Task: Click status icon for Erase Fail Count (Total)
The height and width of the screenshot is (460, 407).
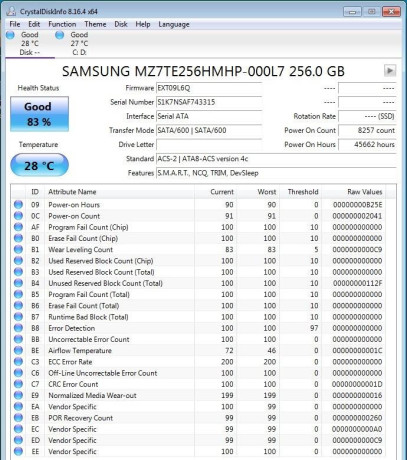Action: pos(18,306)
